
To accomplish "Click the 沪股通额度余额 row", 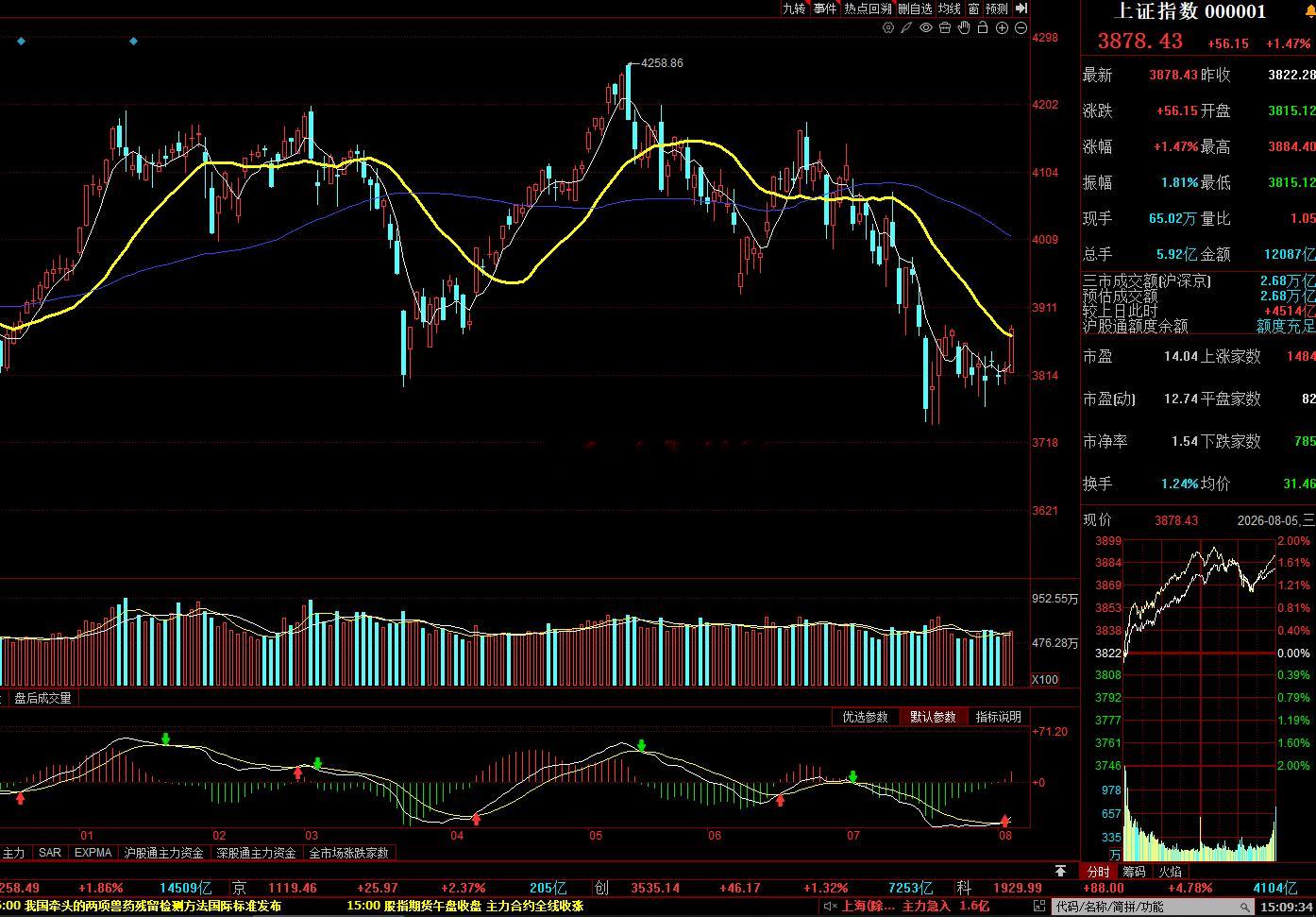I will [x=1199, y=326].
